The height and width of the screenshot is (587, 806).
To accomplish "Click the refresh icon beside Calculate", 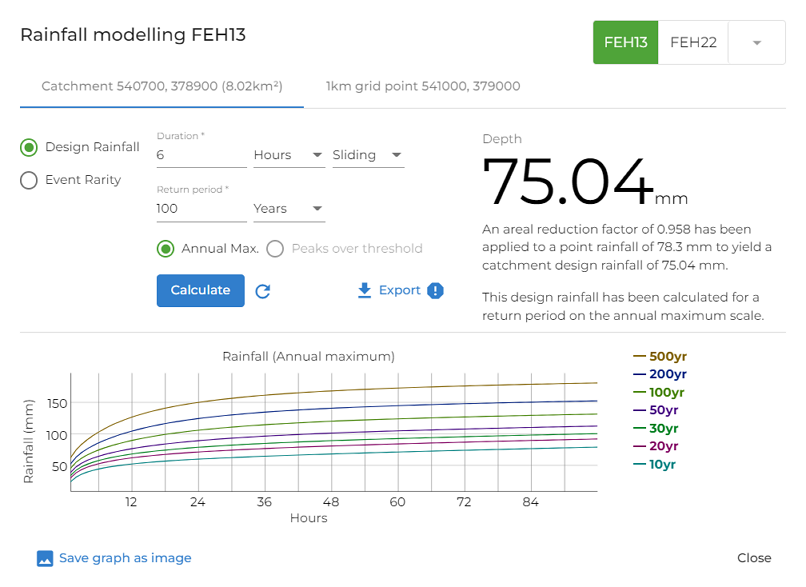I will click(263, 291).
